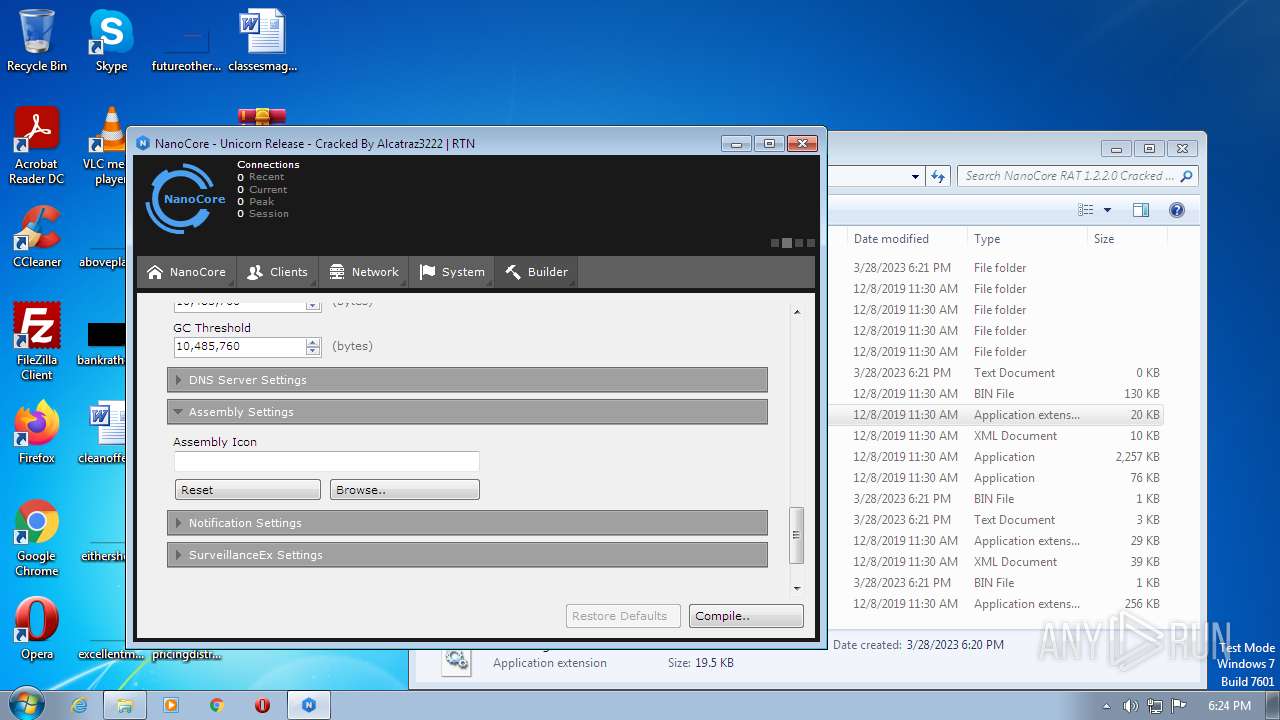Select the Firefox desktop icon
The width and height of the screenshot is (1280, 720).
tap(37, 432)
